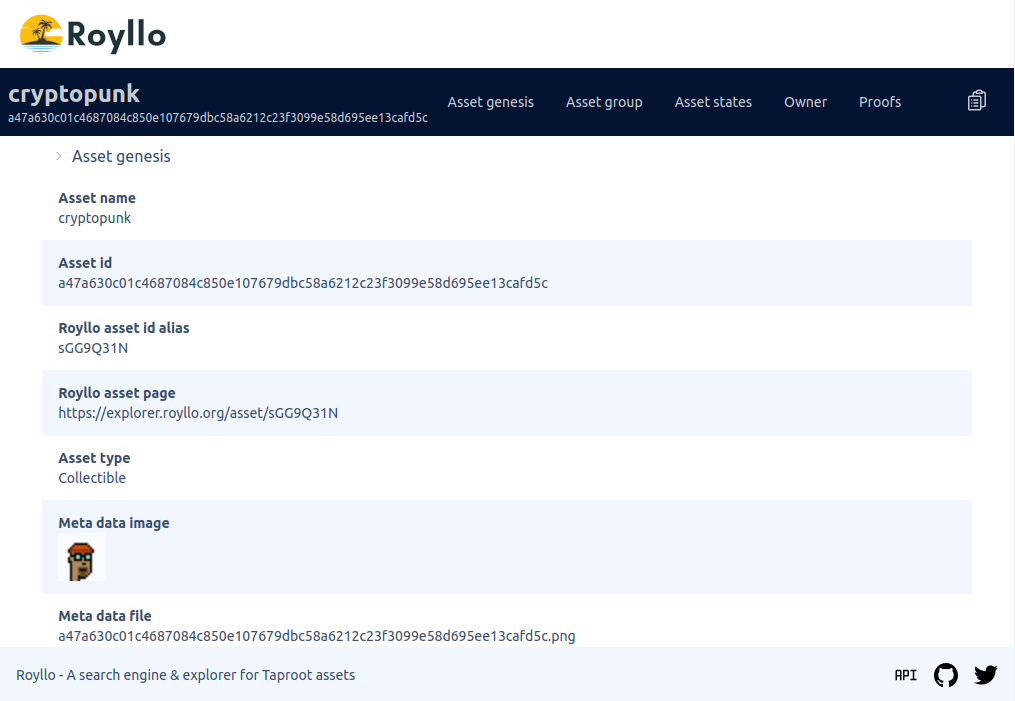Click the Royllo asset page label

tap(117, 394)
